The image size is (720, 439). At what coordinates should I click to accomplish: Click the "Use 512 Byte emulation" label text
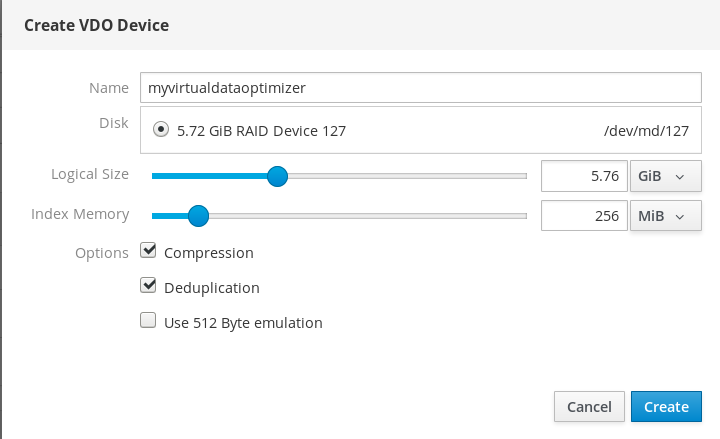(x=242, y=323)
